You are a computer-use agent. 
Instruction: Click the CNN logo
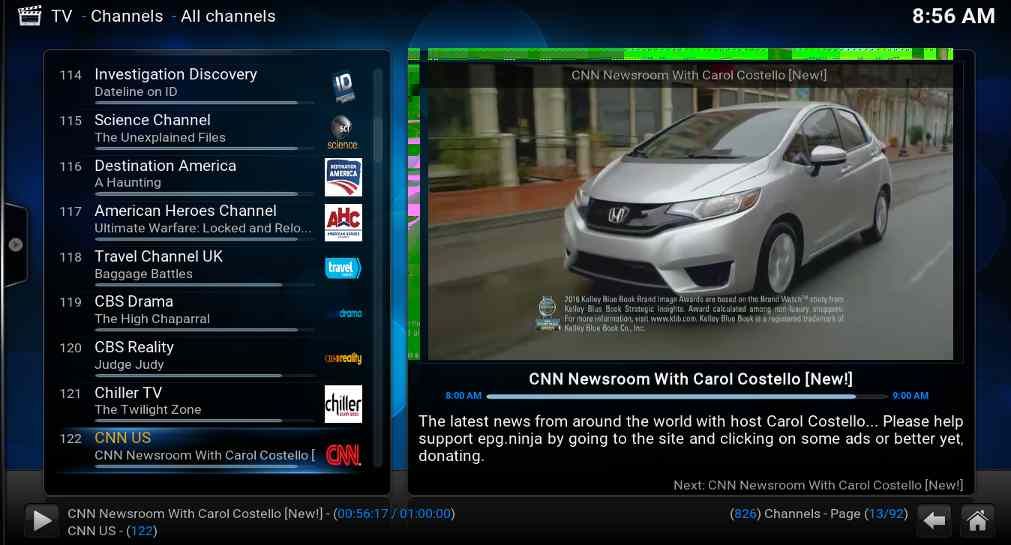pos(343,455)
